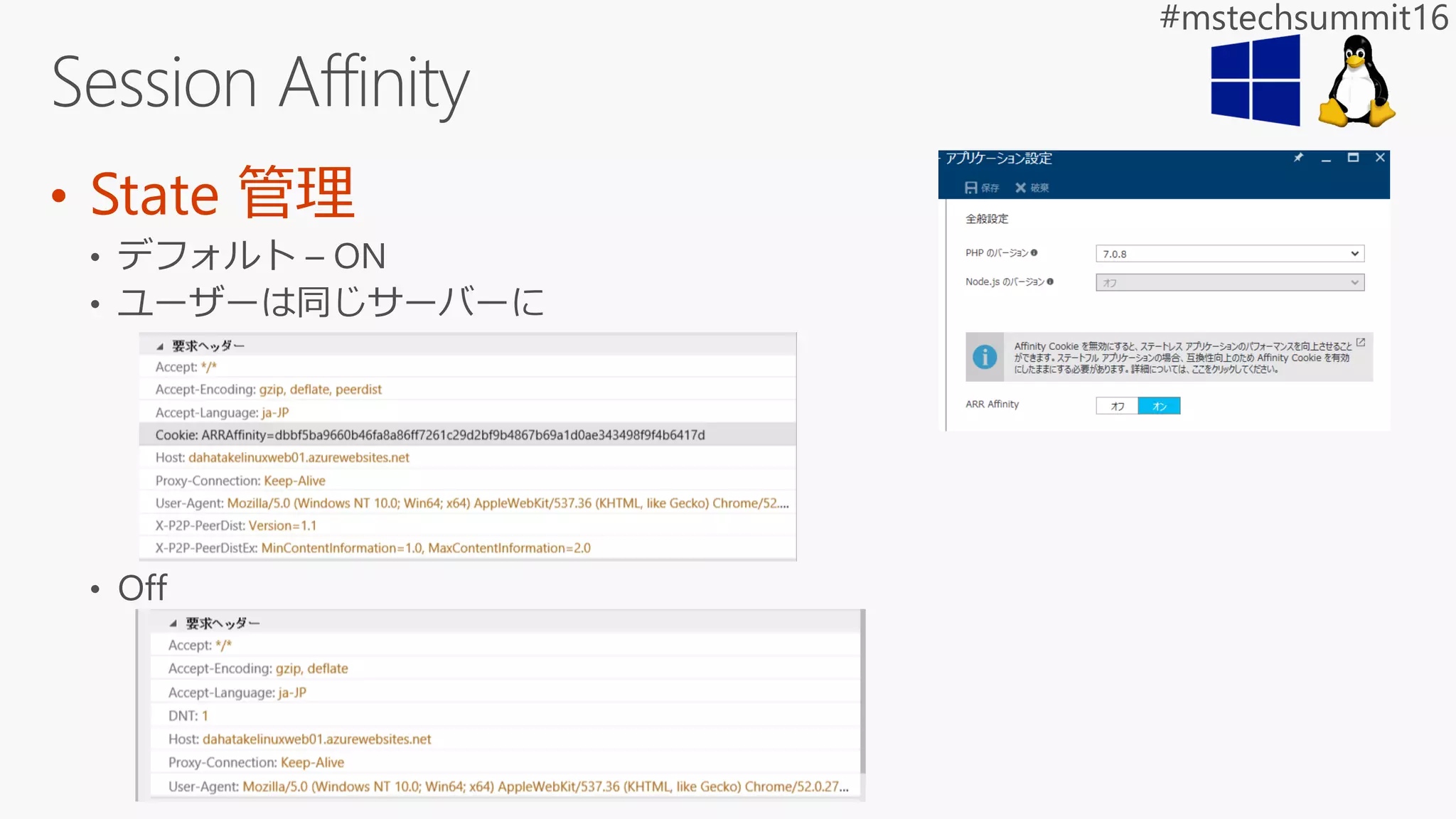Image resolution: width=1456 pixels, height=819 pixels.
Task: Click the 全般設定 section heading
Action: click(987, 219)
